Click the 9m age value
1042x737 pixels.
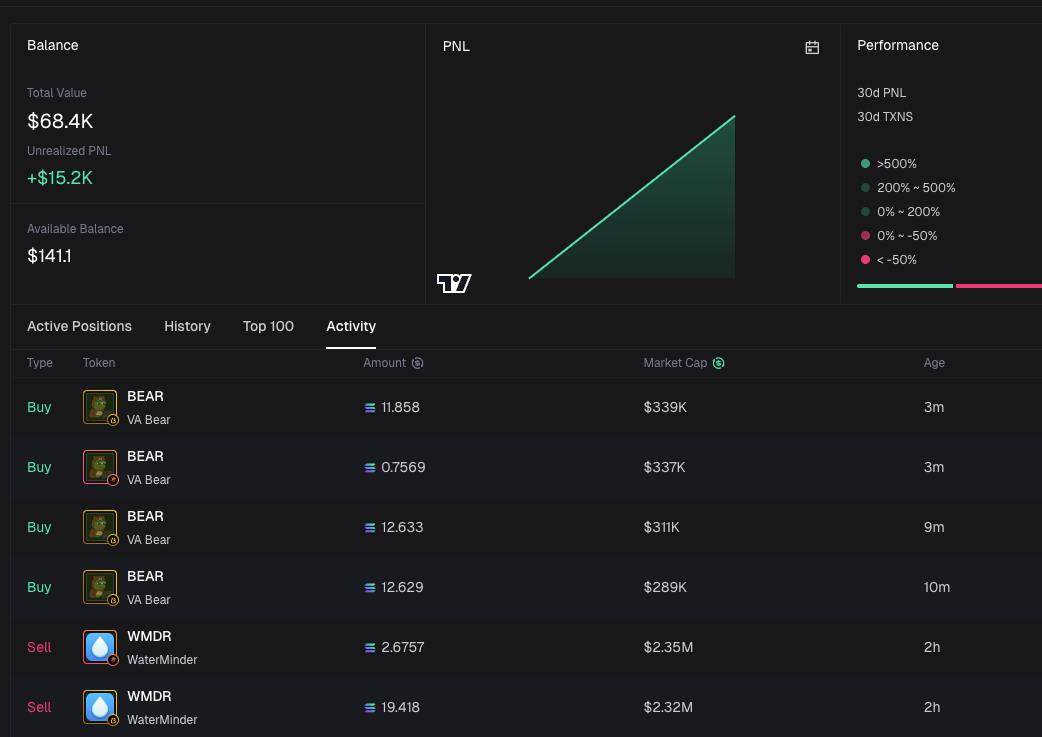pyautogui.click(x=934, y=527)
